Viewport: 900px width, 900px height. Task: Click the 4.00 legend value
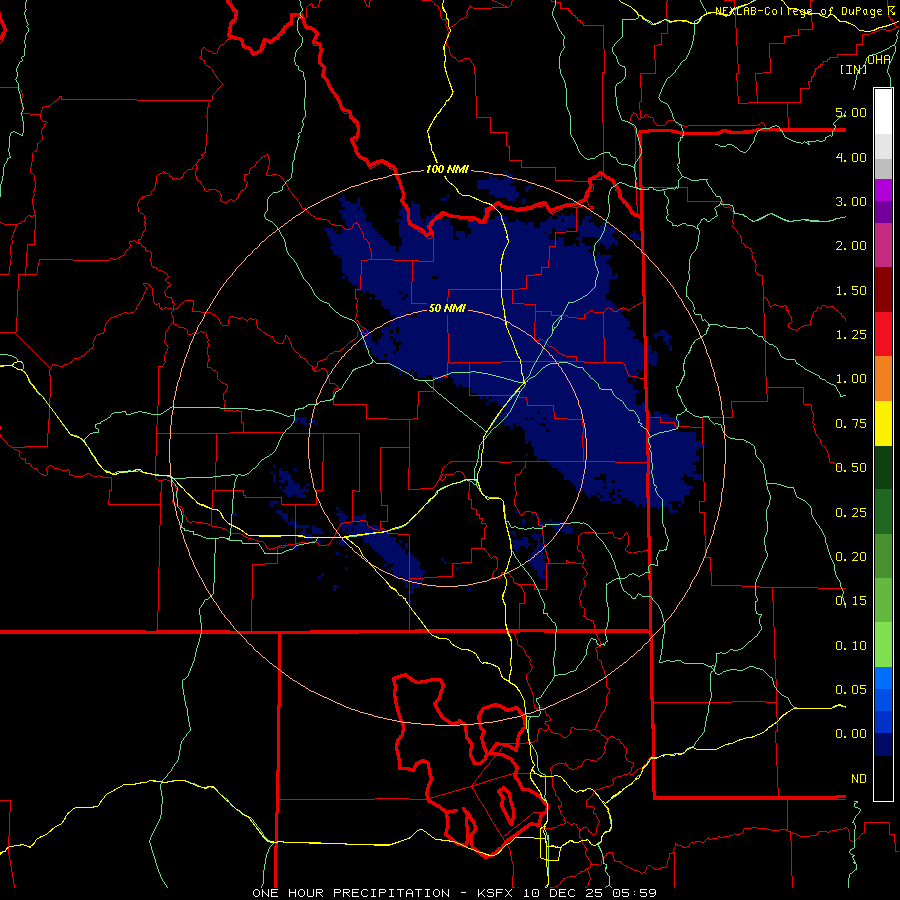pos(851,157)
